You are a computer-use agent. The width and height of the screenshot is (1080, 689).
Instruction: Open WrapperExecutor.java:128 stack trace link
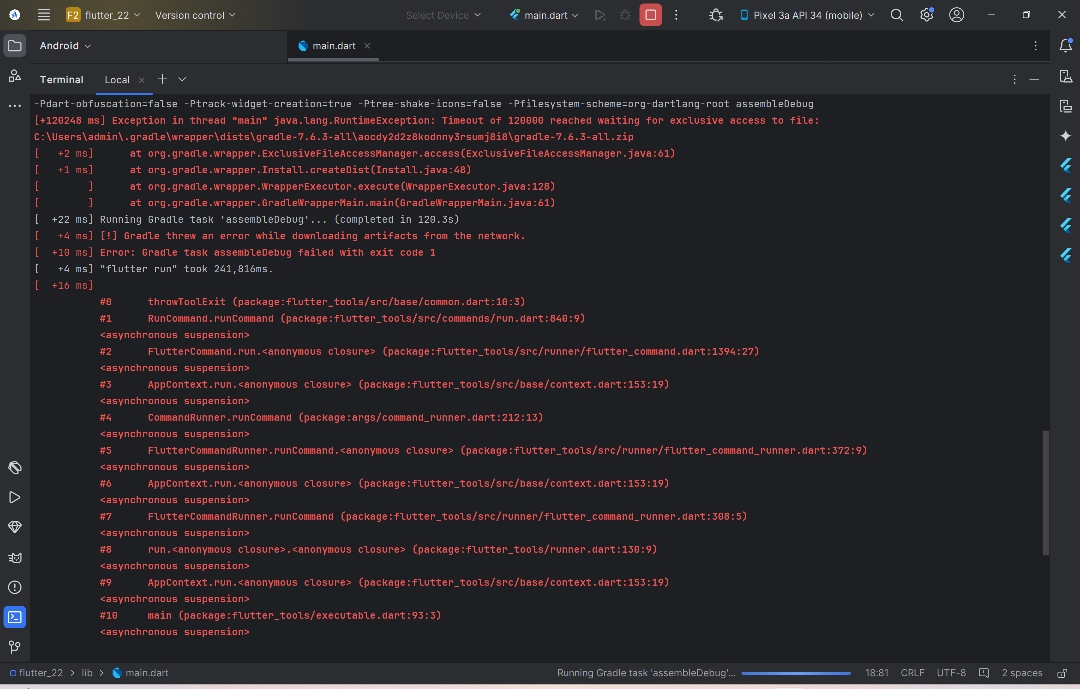pos(479,187)
